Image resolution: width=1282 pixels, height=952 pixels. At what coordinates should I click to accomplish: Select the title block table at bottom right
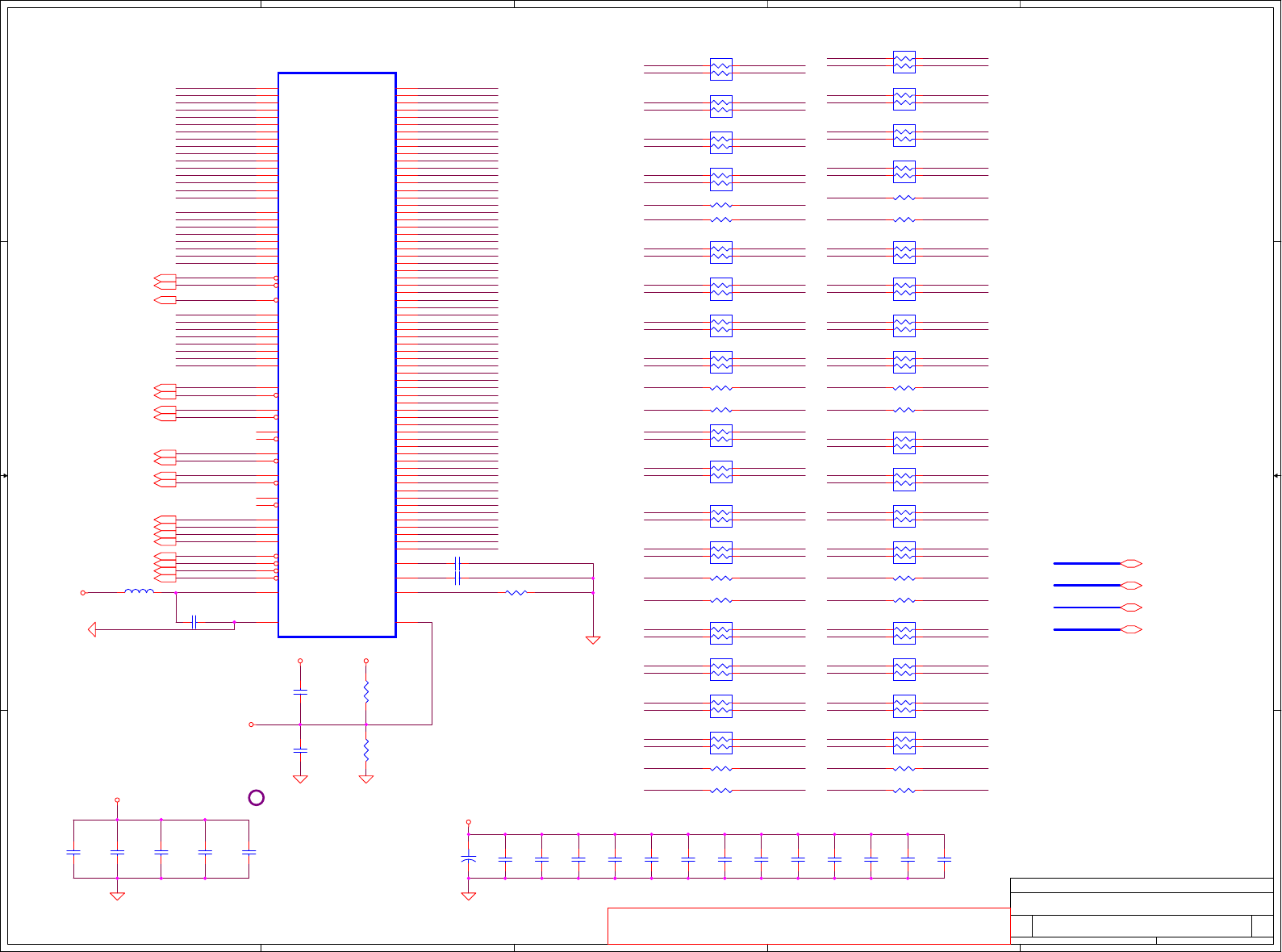pyautogui.click(x=1142, y=911)
